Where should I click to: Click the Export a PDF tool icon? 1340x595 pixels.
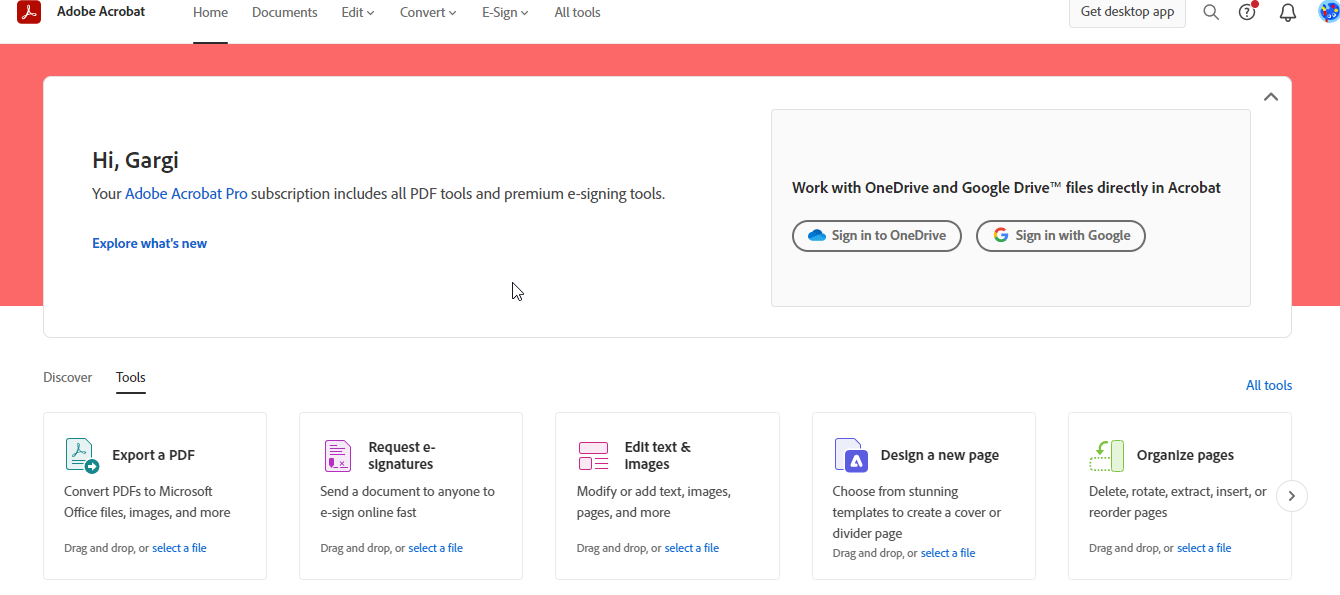pos(82,455)
